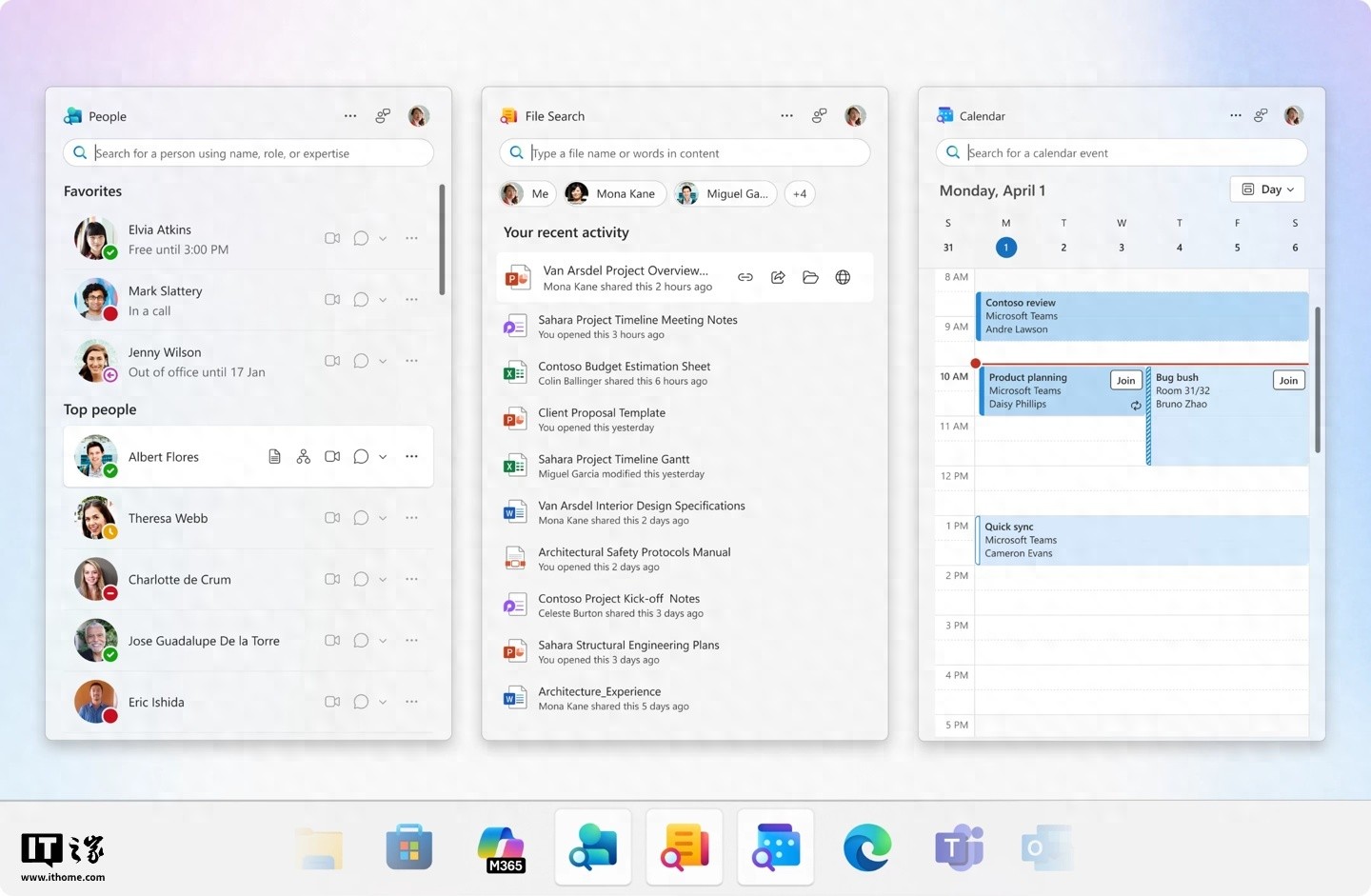
Task: Join the Product planning meeting
Action: coord(1125,379)
